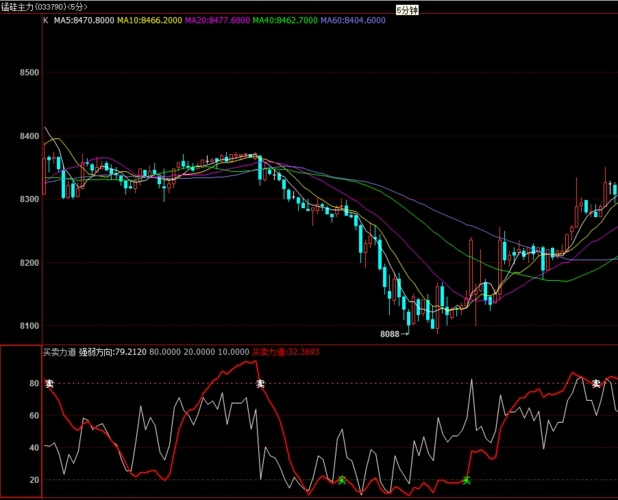The width and height of the screenshot is (618, 500).
Task: Click the 80.0000 indicator parameter value
Action: tap(165, 352)
